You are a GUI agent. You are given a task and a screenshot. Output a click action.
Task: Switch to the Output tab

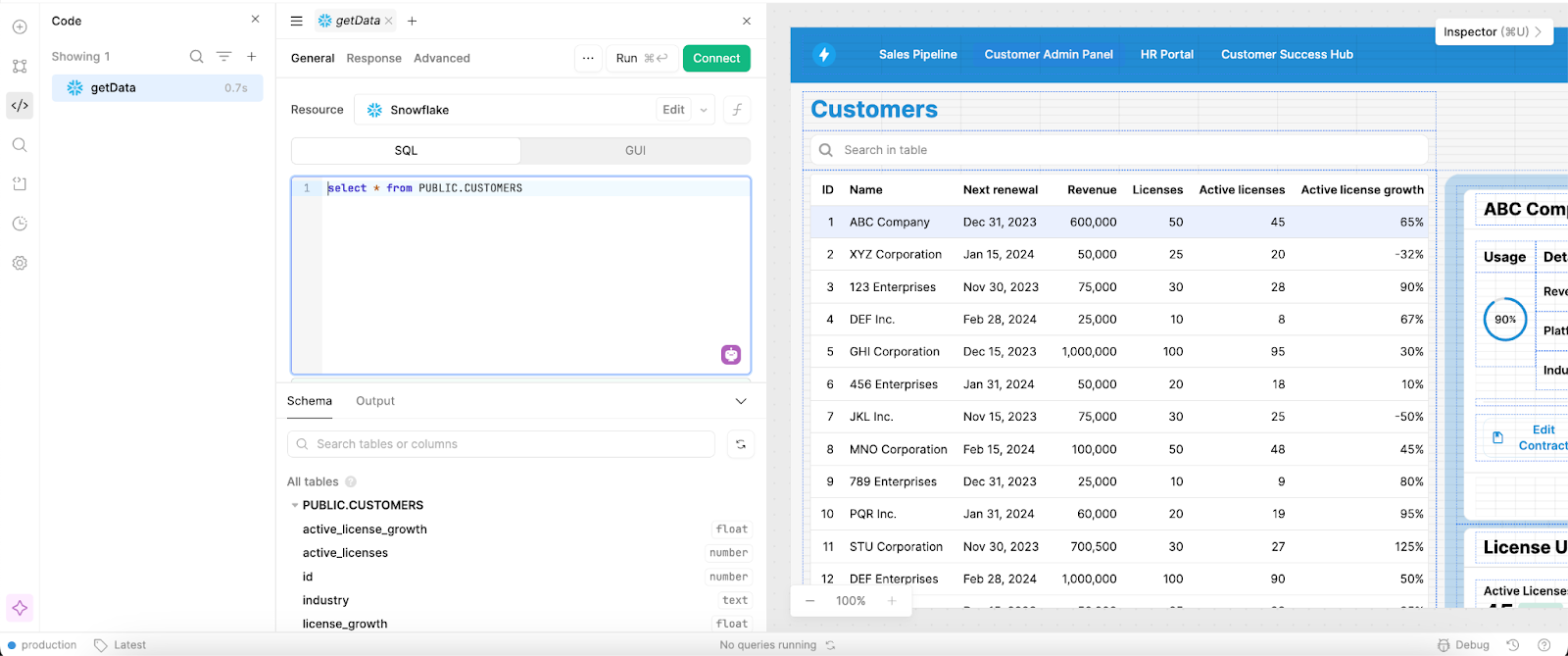[375, 401]
